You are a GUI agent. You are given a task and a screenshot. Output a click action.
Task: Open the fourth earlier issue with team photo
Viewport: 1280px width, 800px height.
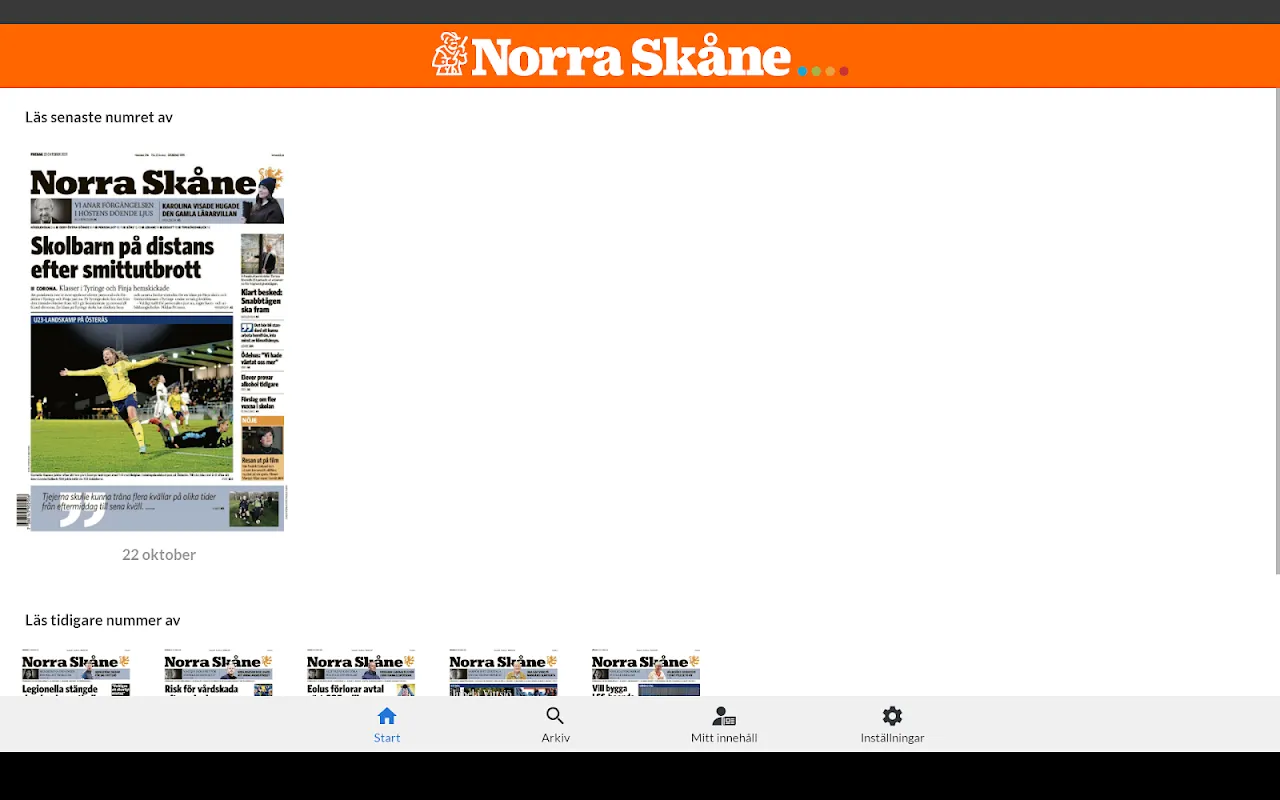pyautogui.click(x=503, y=672)
